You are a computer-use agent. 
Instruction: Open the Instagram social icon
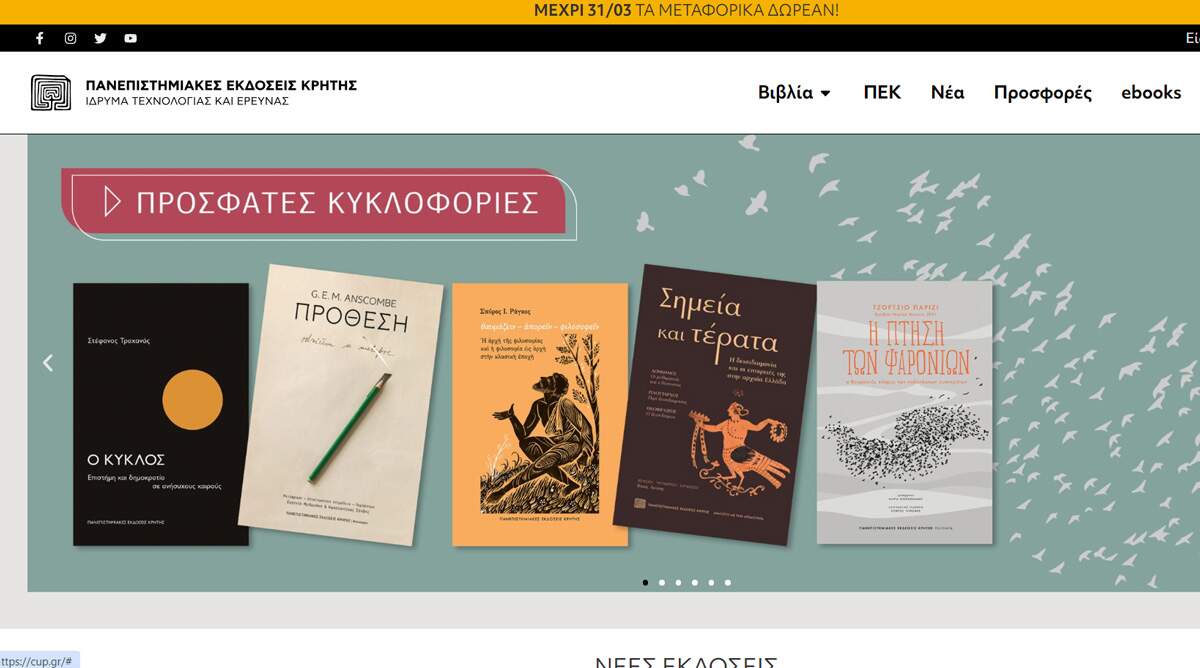(x=70, y=38)
